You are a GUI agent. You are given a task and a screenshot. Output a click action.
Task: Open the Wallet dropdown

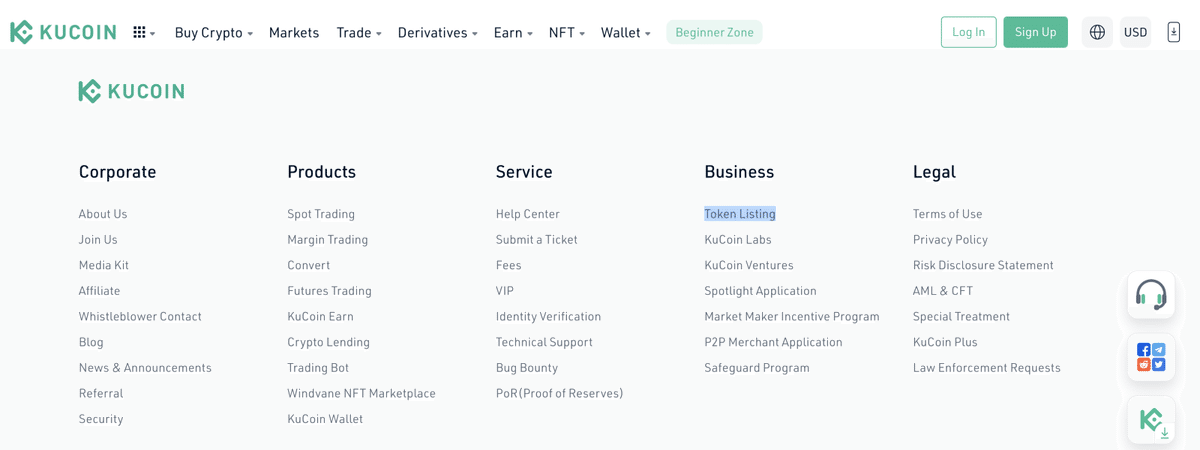pyautogui.click(x=625, y=33)
